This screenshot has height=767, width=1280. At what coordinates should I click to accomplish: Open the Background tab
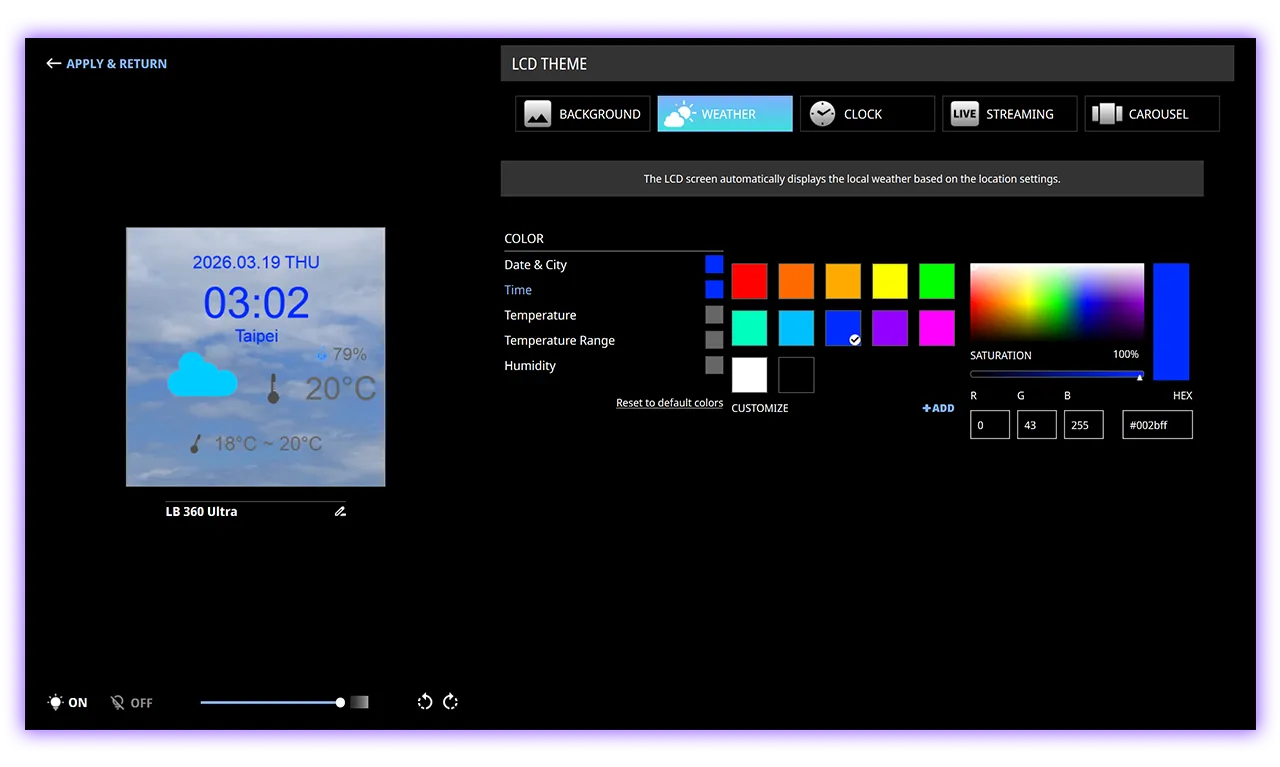pos(583,114)
